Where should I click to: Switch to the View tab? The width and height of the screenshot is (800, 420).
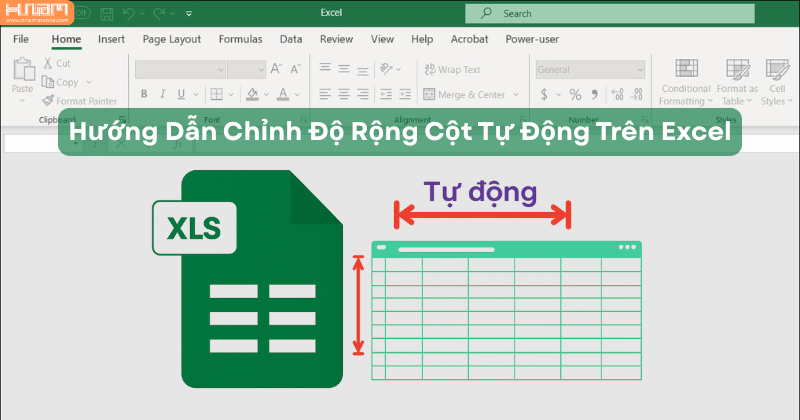382,39
